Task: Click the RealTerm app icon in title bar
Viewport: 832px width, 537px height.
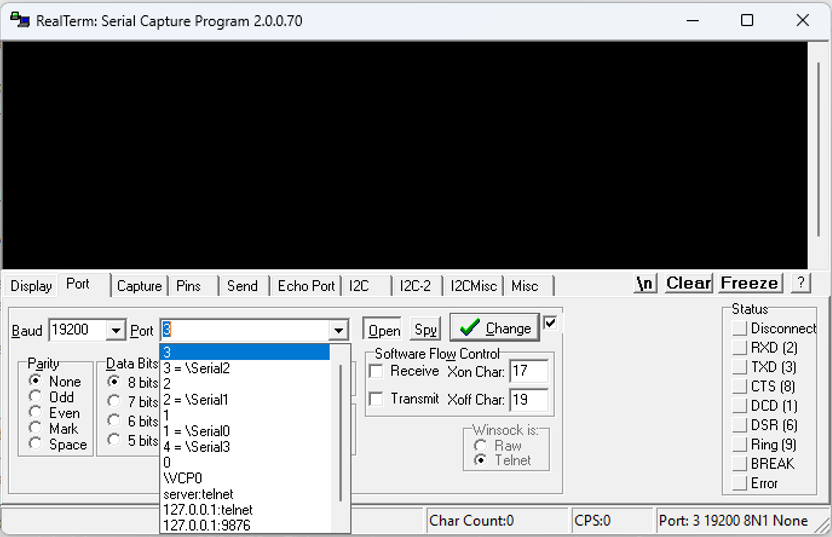Action: [20, 21]
